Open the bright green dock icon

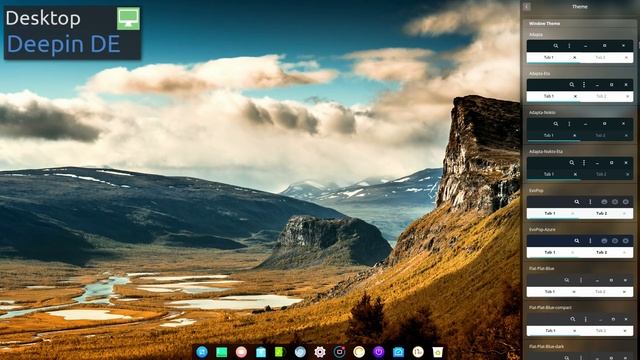[x=280, y=352]
